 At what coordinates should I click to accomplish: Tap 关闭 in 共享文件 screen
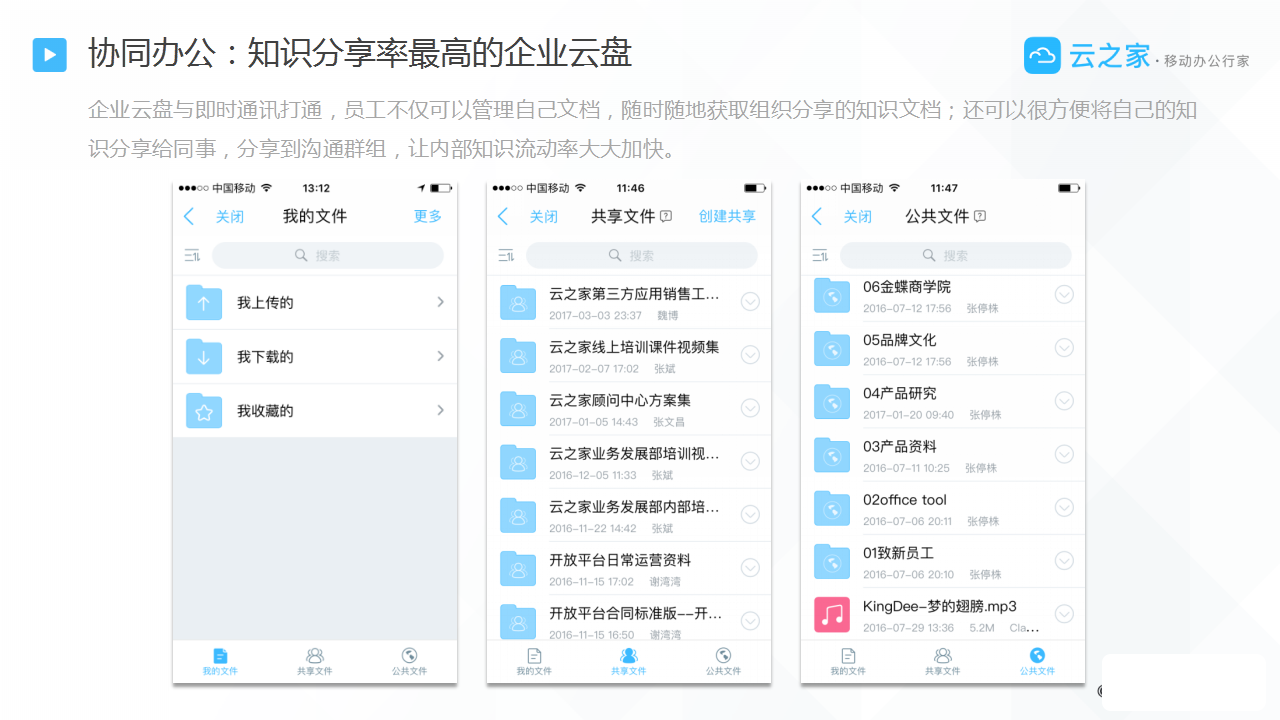point(544,217)
